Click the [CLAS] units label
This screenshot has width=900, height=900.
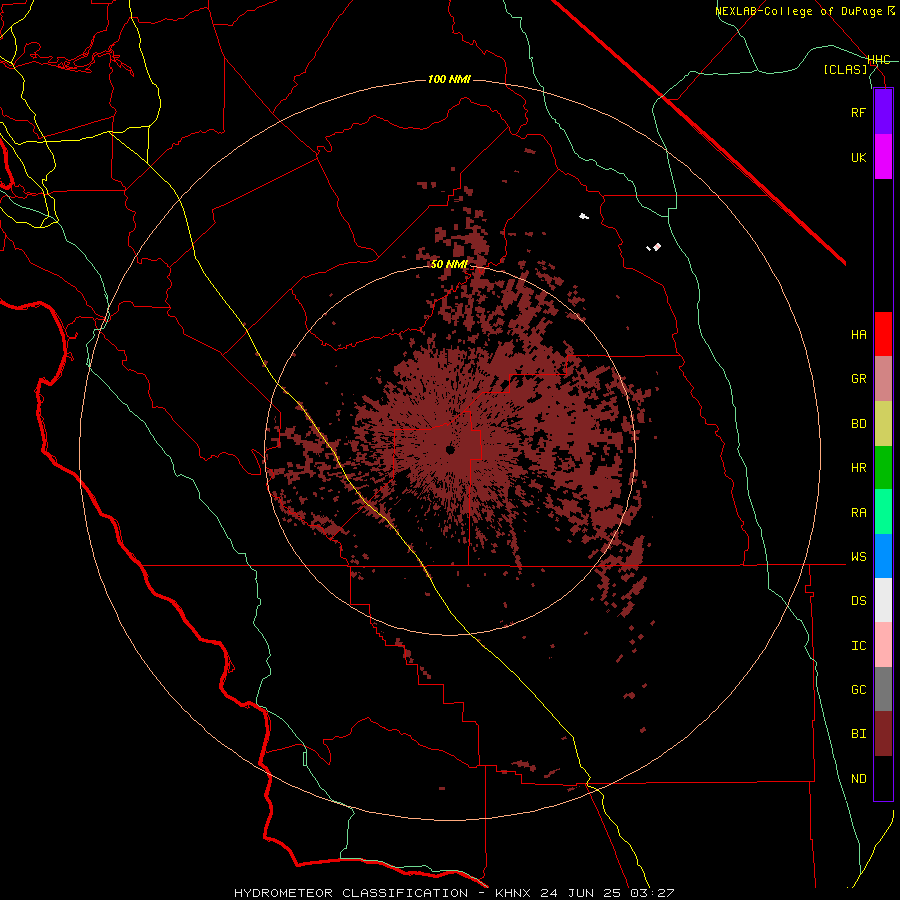845,69
